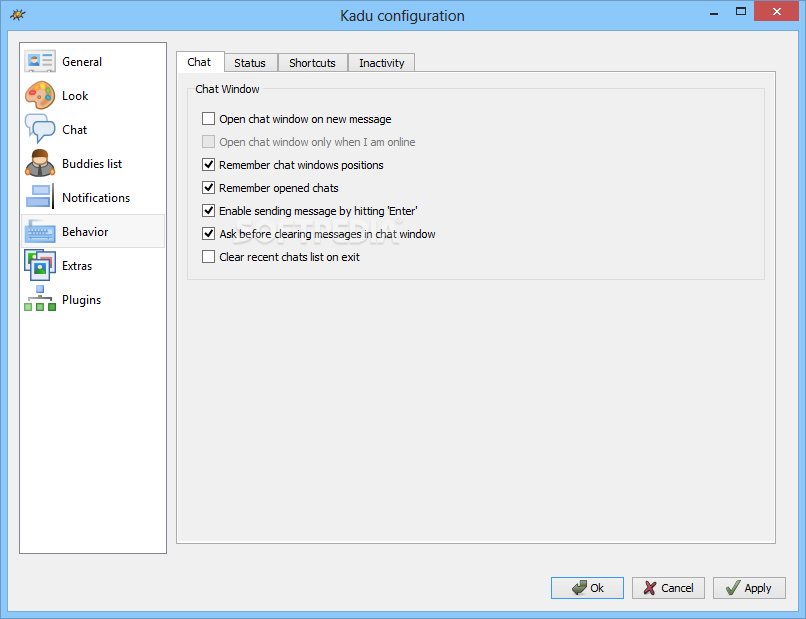Image resolution: width=806 pixels, height=619 pixels.
Task: Uncheck Remember opened chats
Action: pos(208,188)
